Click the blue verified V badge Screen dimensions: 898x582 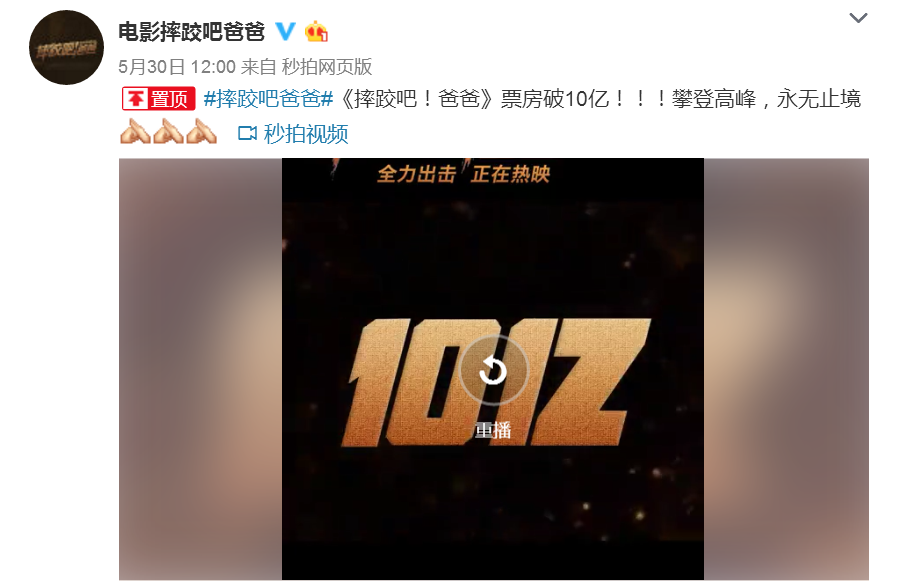point(286,32)
